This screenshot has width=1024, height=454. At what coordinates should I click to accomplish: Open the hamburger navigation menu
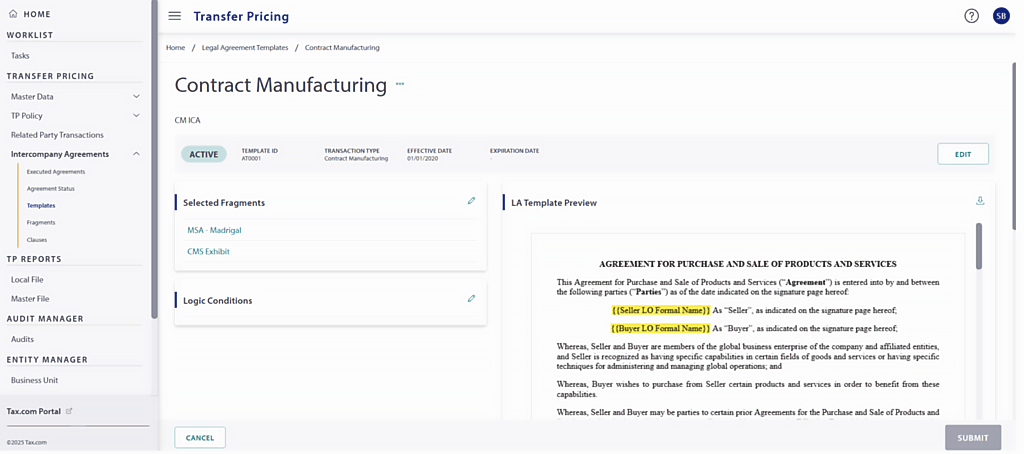(175, 16)
